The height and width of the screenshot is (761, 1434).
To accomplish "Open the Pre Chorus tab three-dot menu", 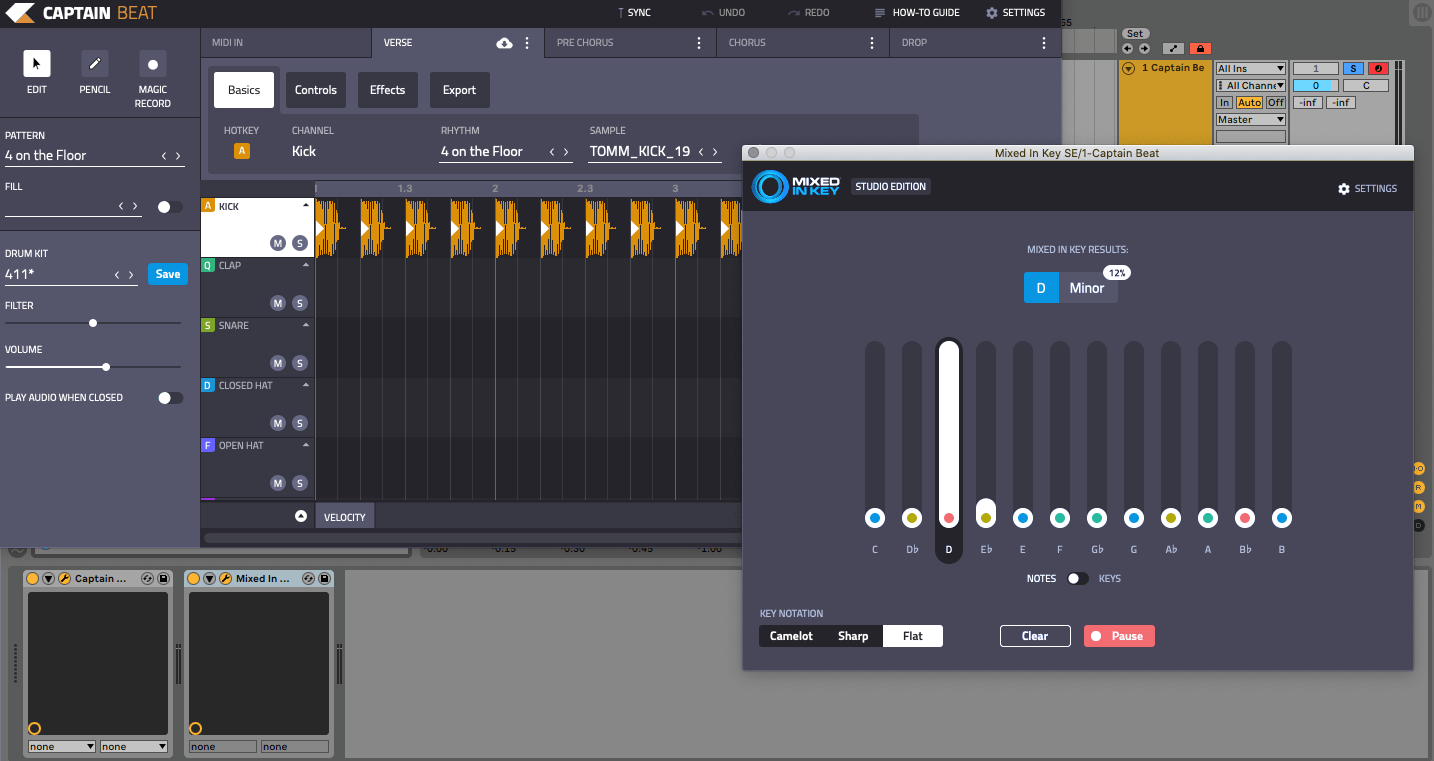I will (699, 43).
